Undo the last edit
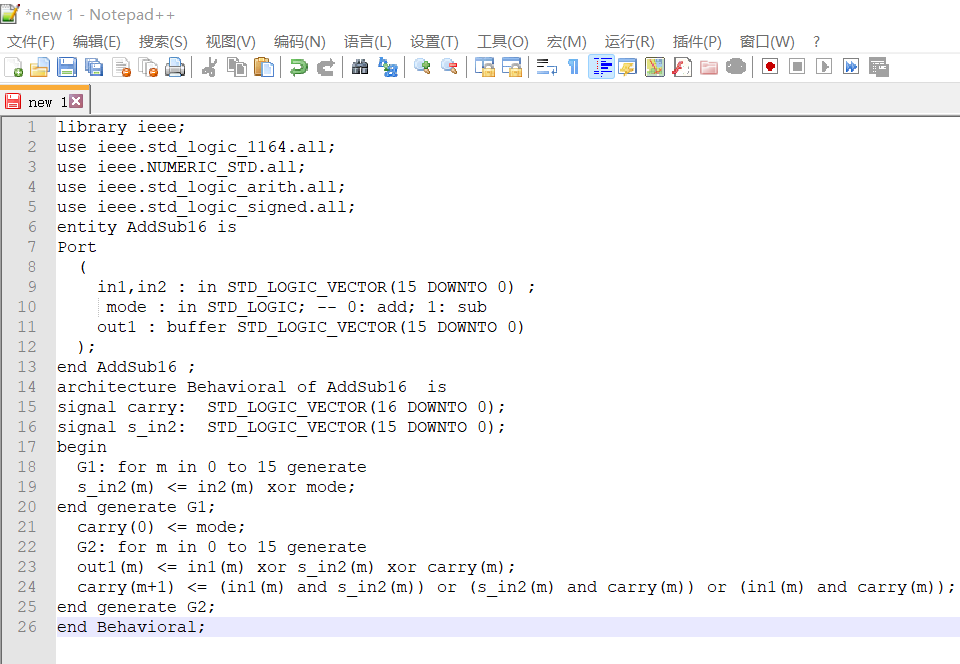 click(x=298, y=67)
